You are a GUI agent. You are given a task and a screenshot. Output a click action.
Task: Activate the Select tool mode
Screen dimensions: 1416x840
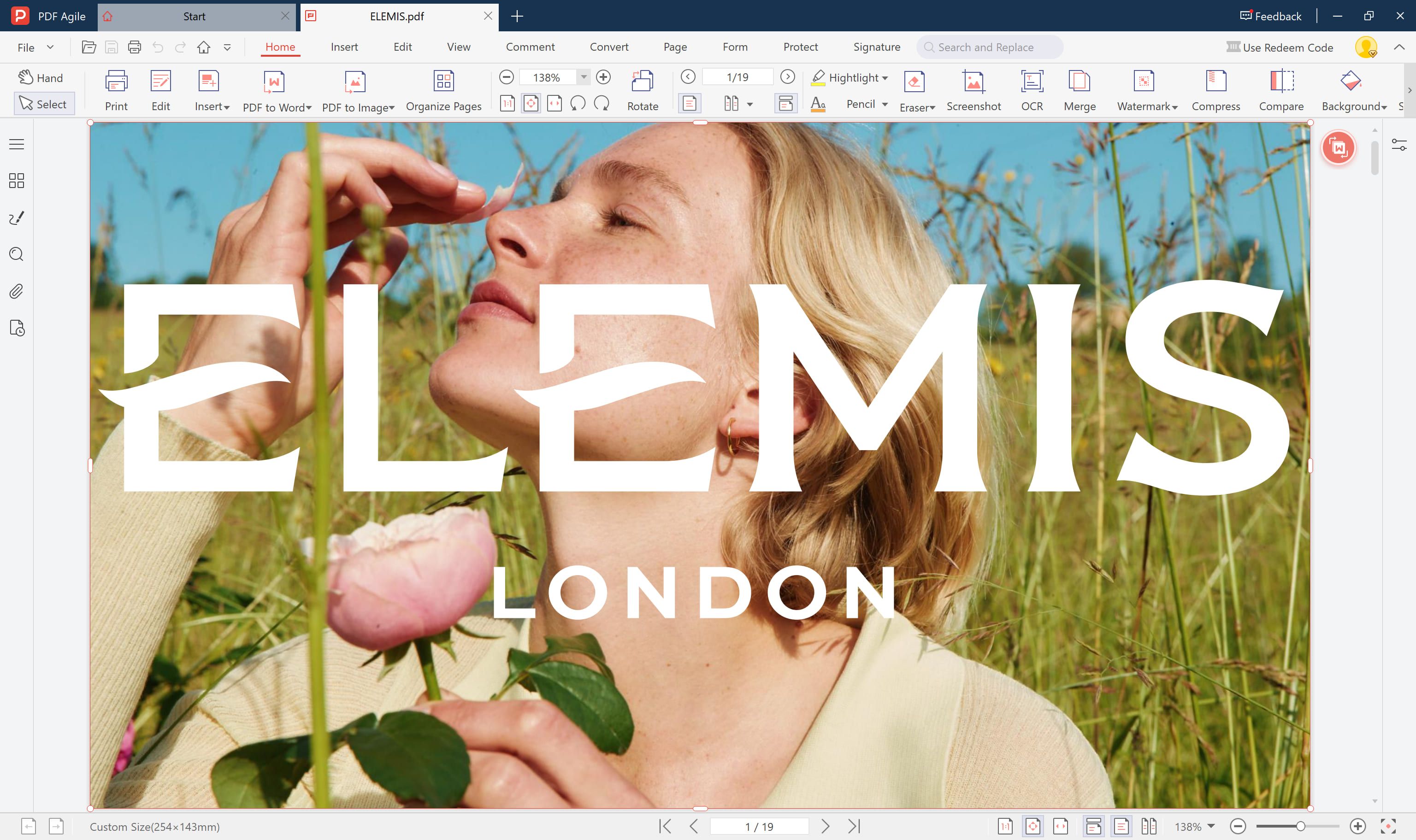[44, 104]
